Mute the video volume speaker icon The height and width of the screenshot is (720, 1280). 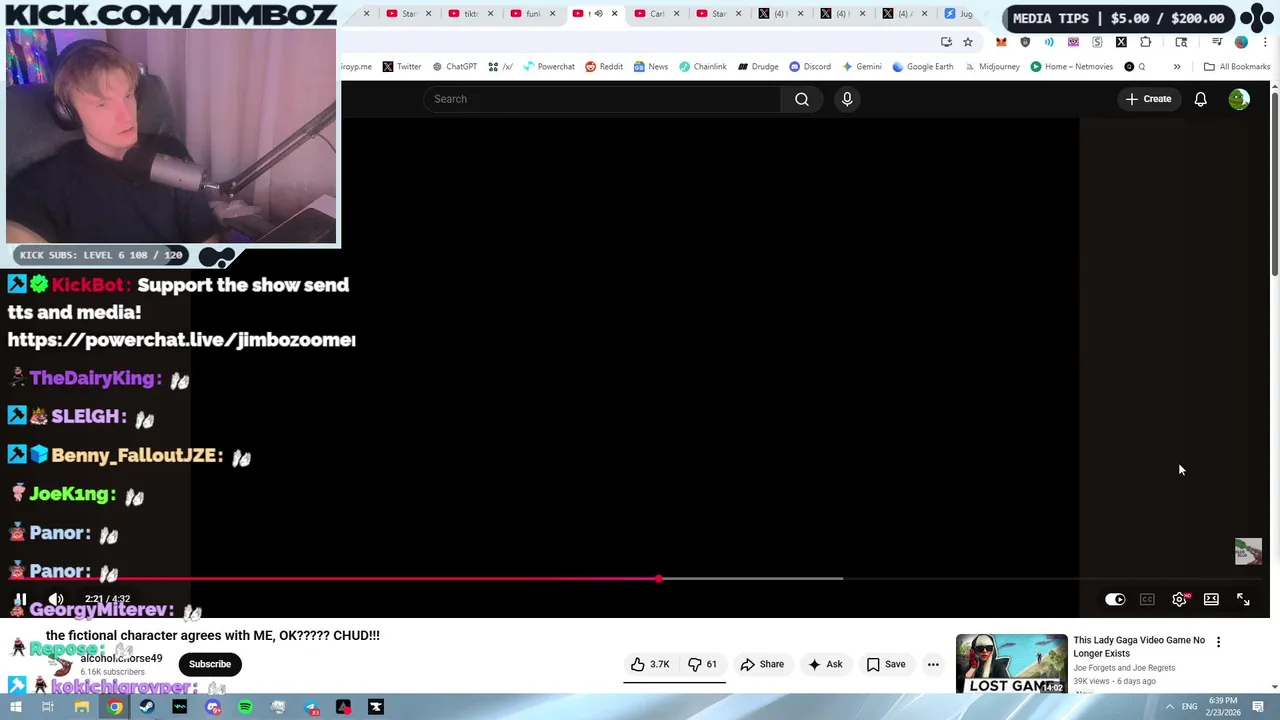pos(56,599)
